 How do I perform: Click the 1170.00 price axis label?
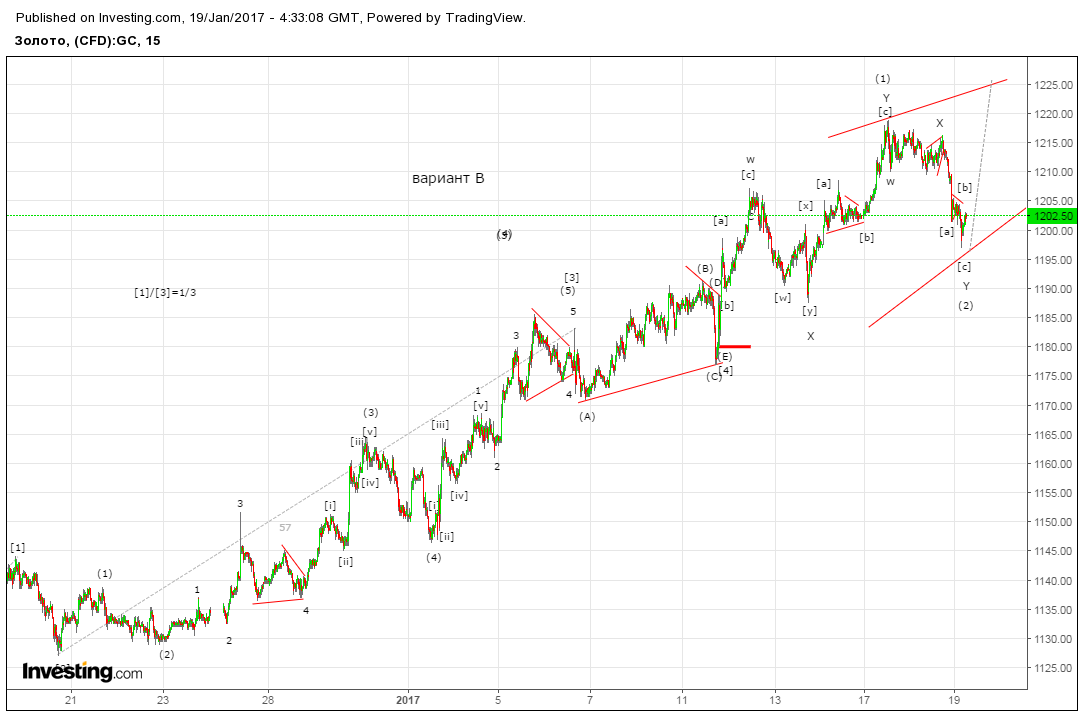[x=1054, y=406]
